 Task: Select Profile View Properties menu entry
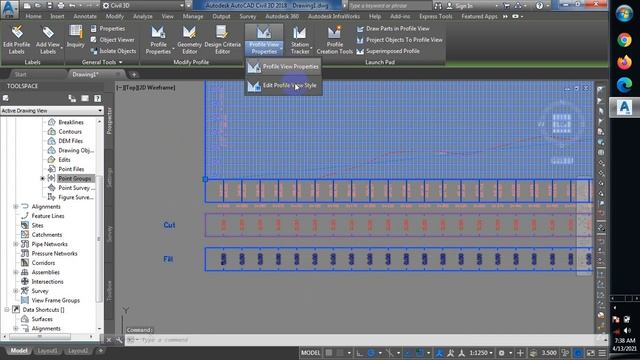283,67
